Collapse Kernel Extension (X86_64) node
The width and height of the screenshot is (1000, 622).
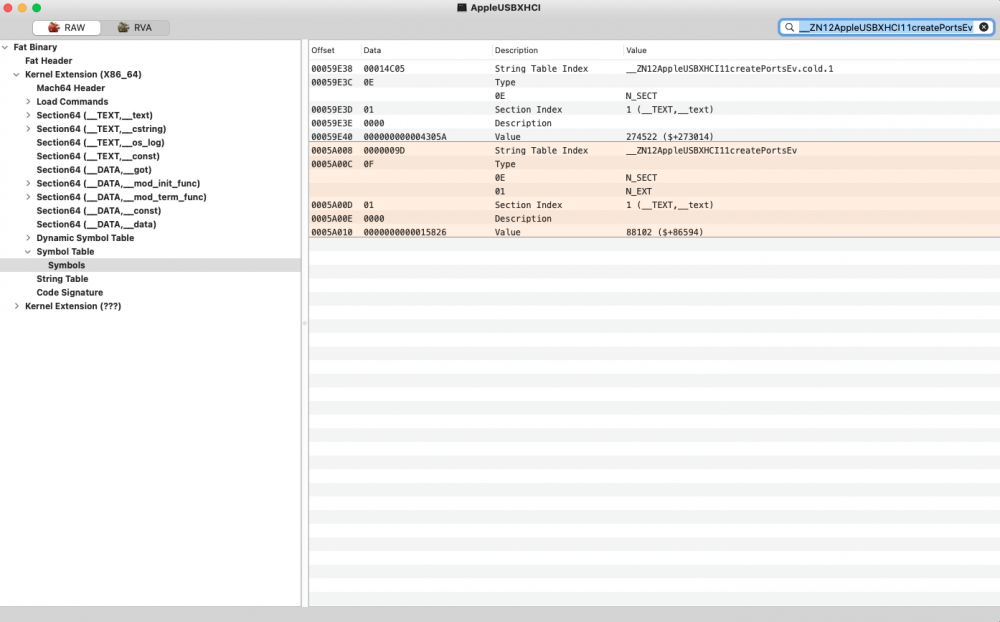point(17,75)
